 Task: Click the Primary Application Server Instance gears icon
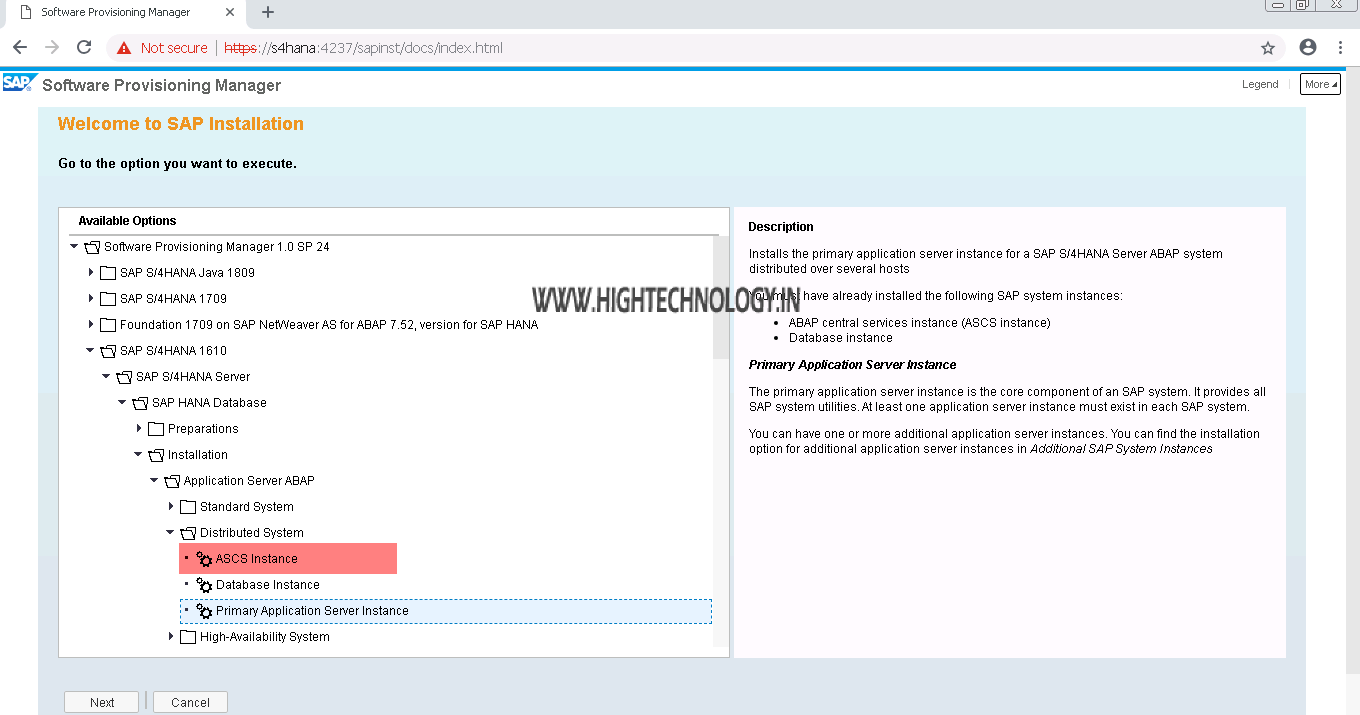pos(205,611)
